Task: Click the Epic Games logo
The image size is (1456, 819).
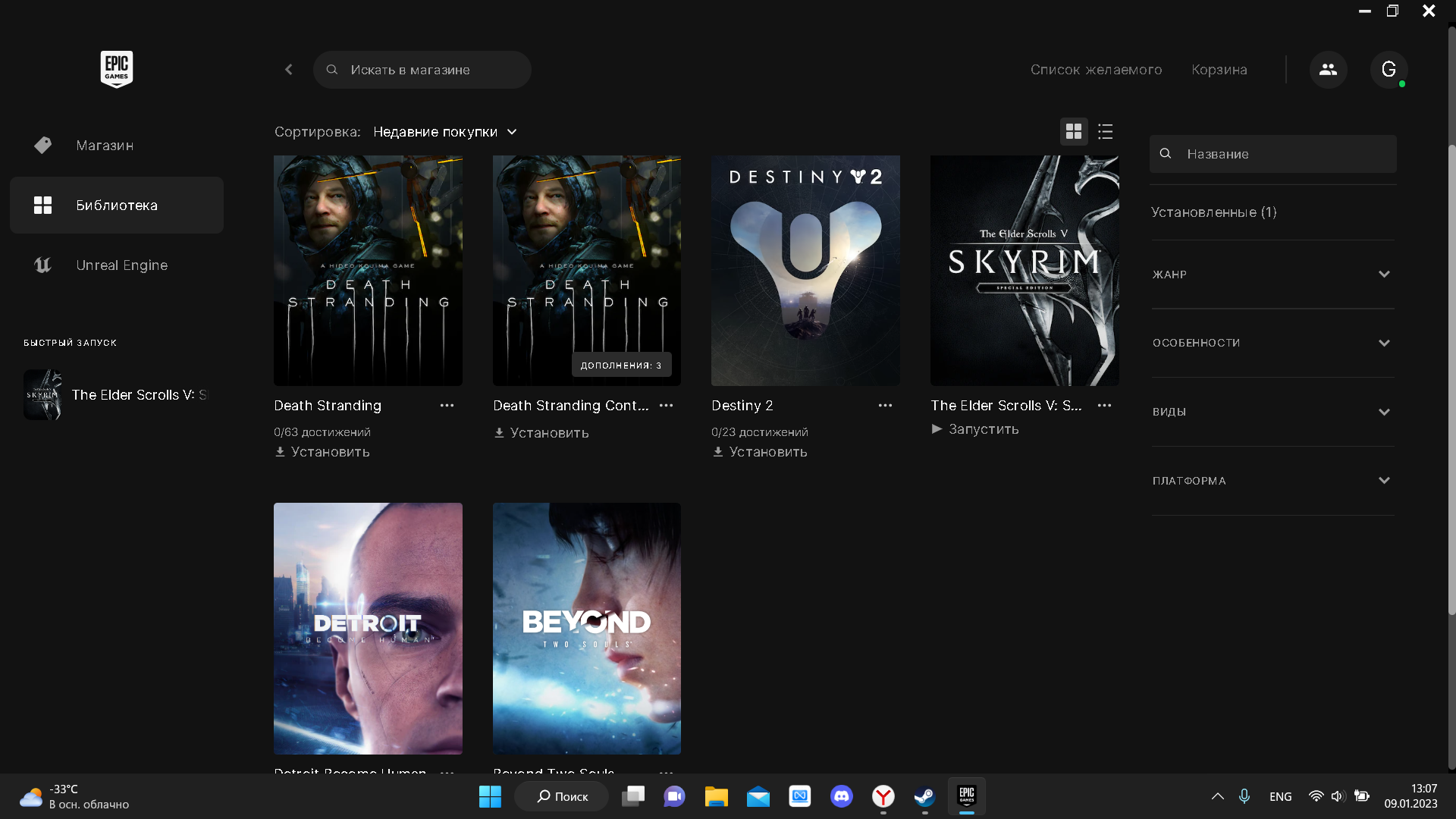Action: tap(117, 69)
